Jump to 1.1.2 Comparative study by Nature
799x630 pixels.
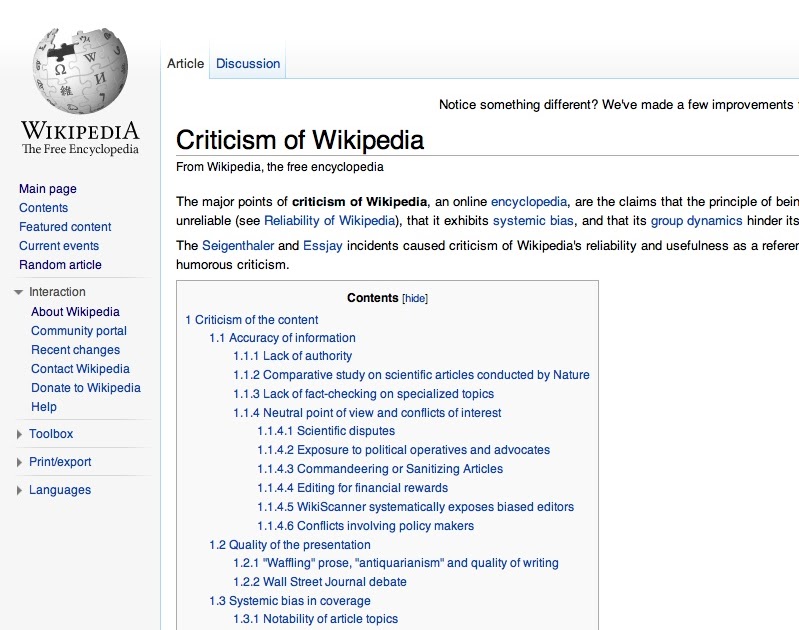coord(411,375)
